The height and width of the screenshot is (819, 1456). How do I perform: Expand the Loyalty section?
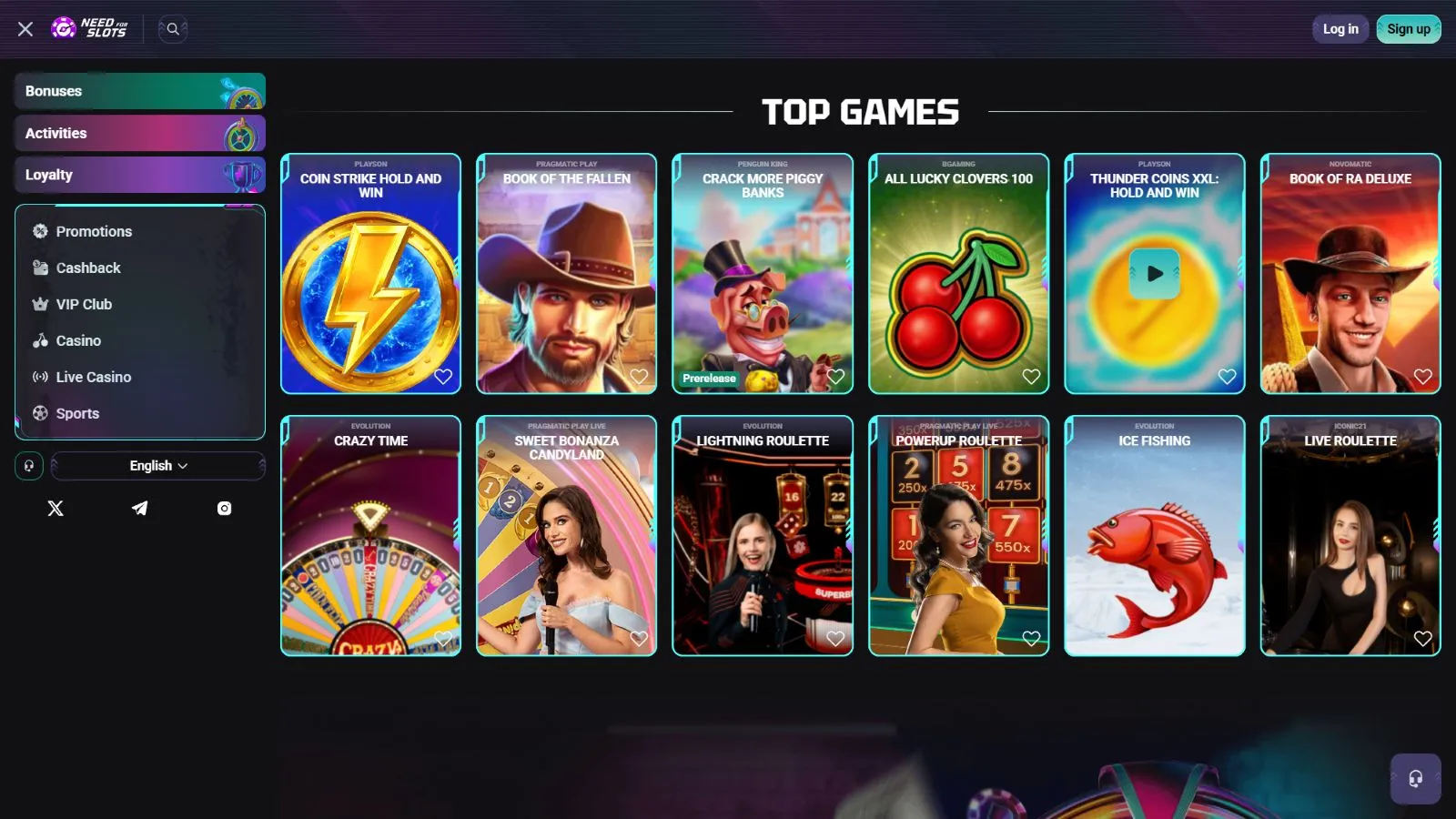point(140,175)
